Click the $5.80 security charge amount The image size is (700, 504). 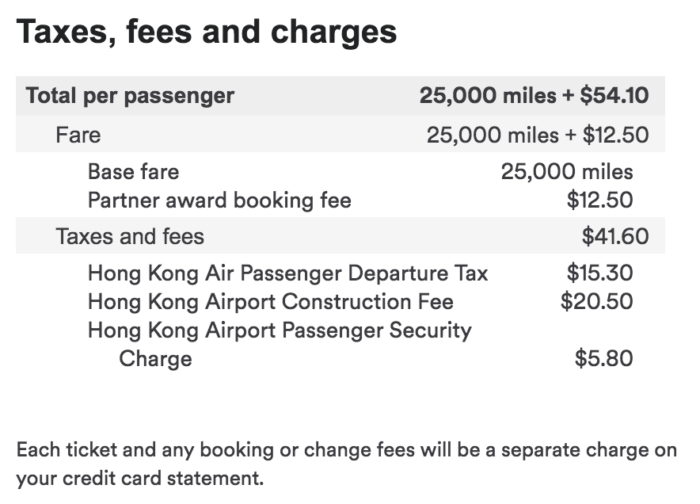[x=604, y=358]
